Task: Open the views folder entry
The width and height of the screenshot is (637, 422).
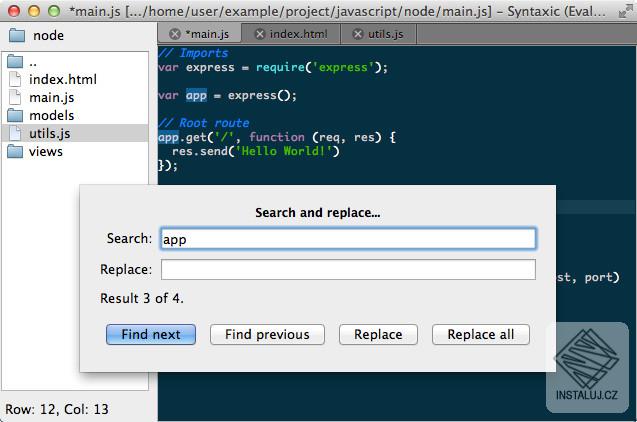Action: point(75,151)
